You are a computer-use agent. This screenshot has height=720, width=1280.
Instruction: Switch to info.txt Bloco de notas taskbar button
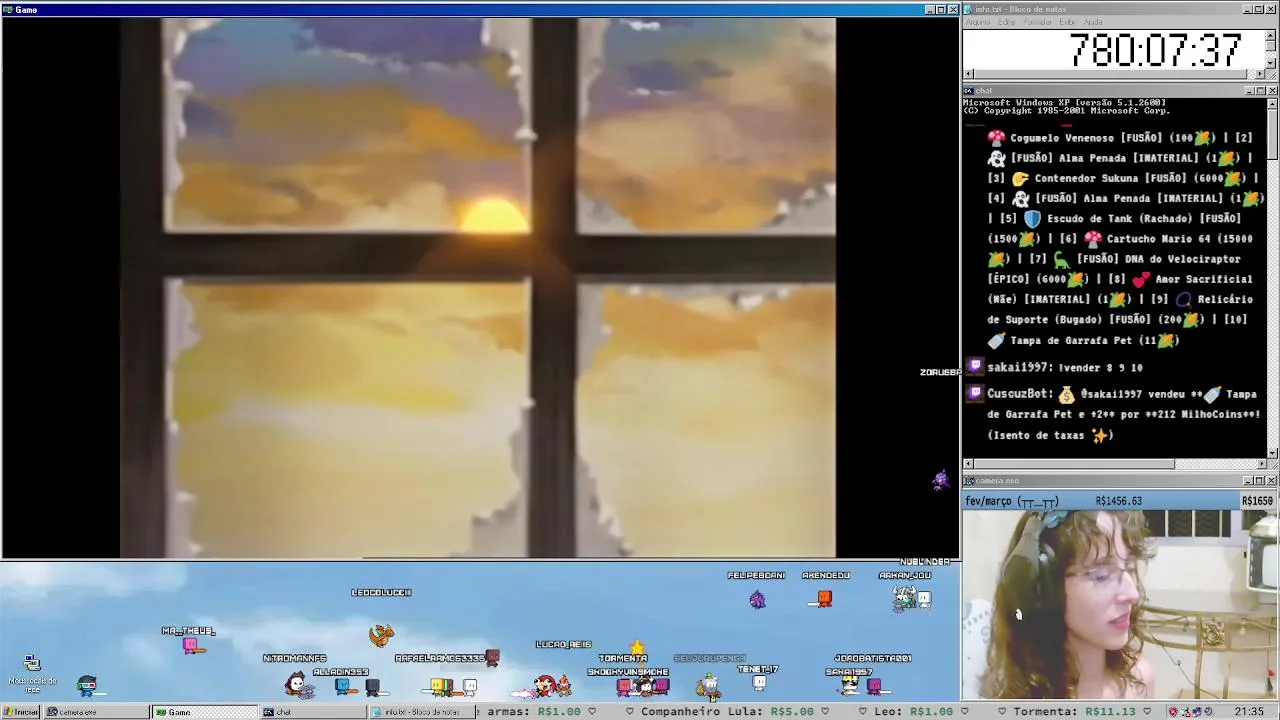(x=421, y=712)
